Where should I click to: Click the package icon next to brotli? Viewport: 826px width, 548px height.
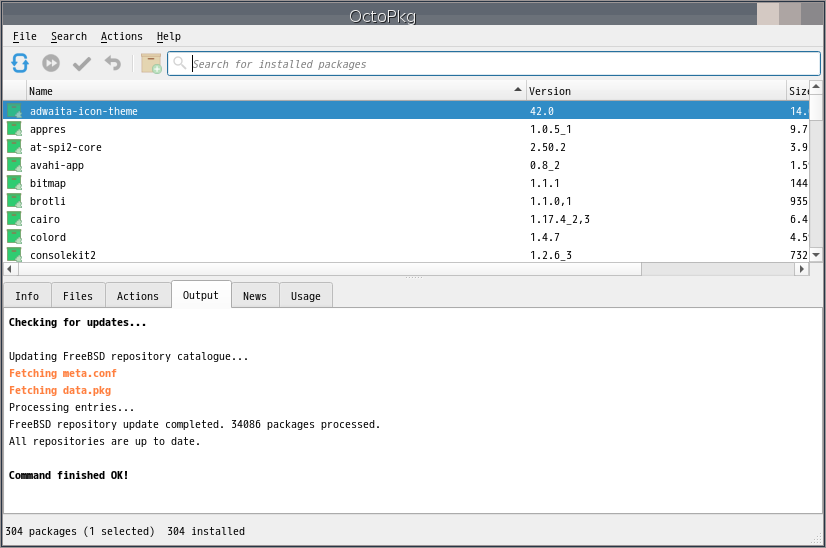pos(14,201)
